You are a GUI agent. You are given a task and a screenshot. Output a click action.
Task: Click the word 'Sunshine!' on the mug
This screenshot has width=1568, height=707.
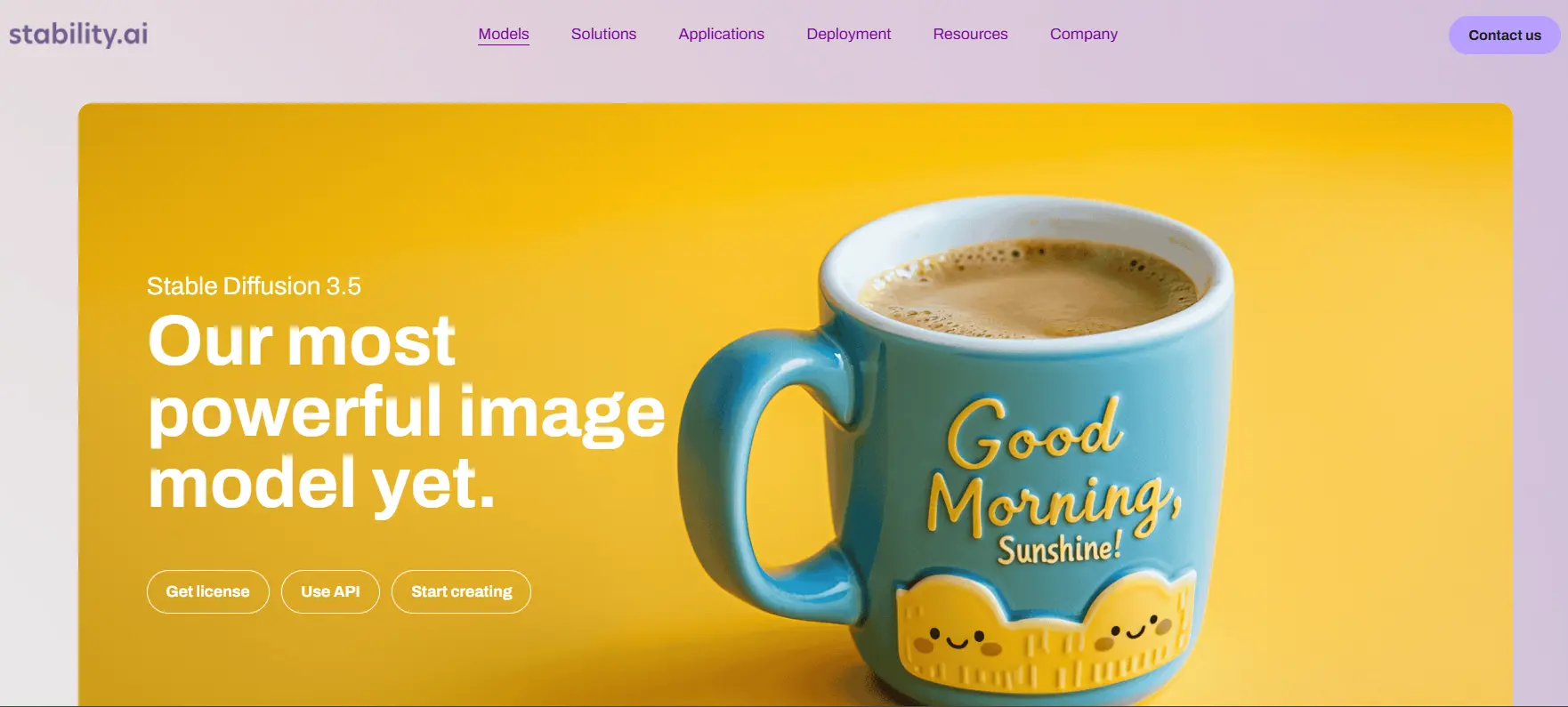[1059, 549]
